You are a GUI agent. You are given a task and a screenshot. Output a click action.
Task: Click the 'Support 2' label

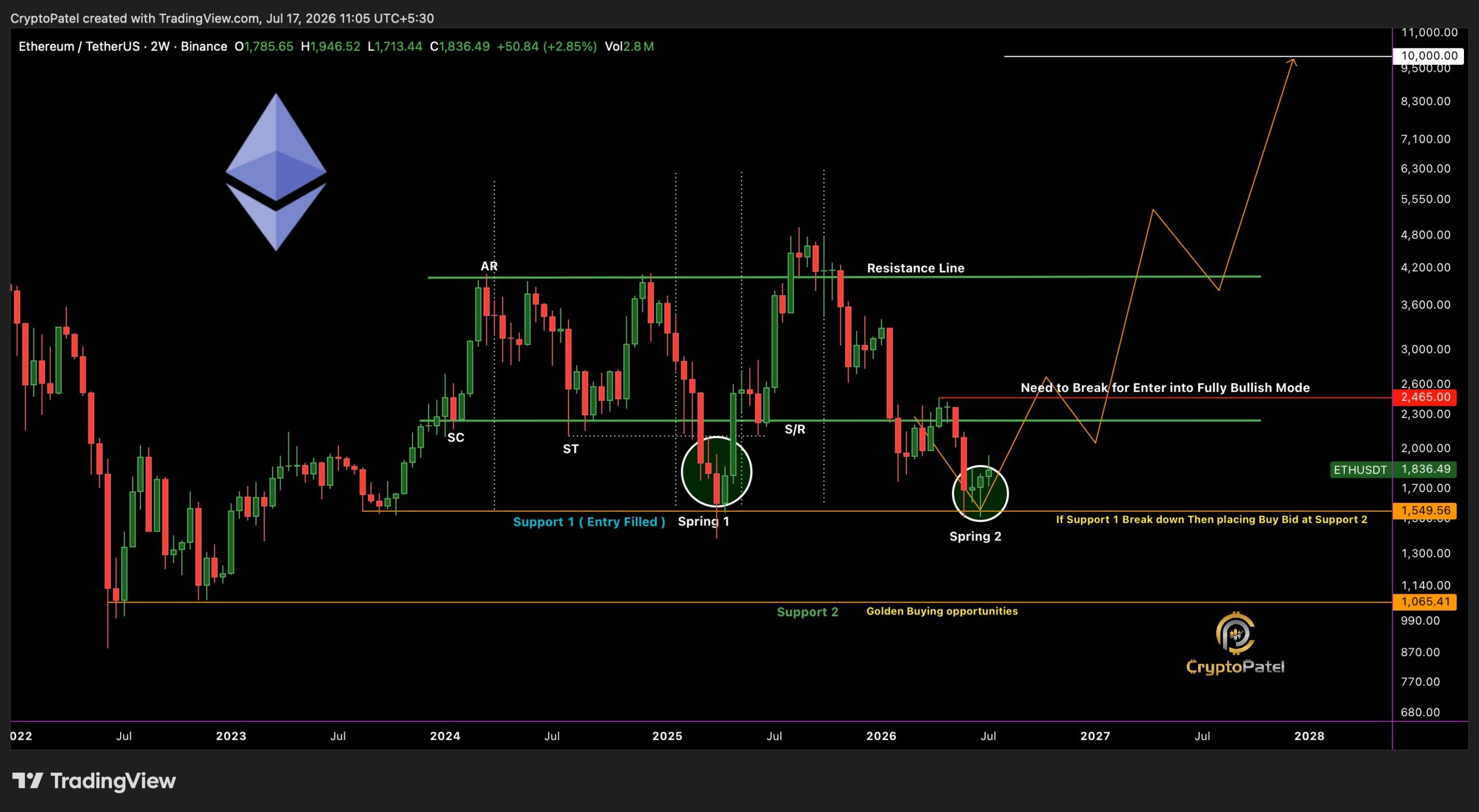[x=807, y=612]
